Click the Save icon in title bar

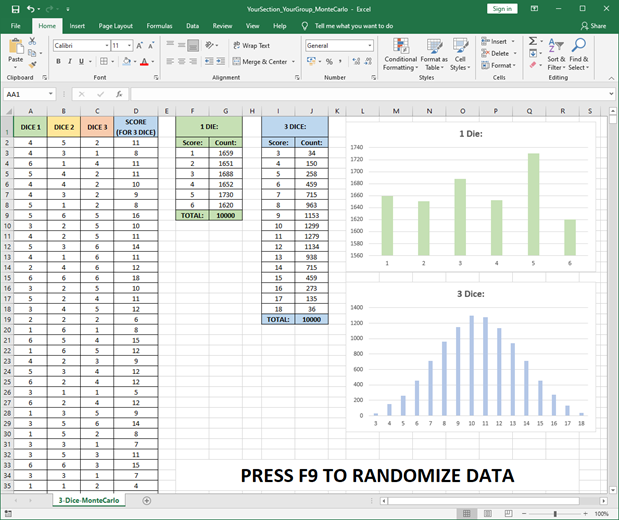[15, 9]
